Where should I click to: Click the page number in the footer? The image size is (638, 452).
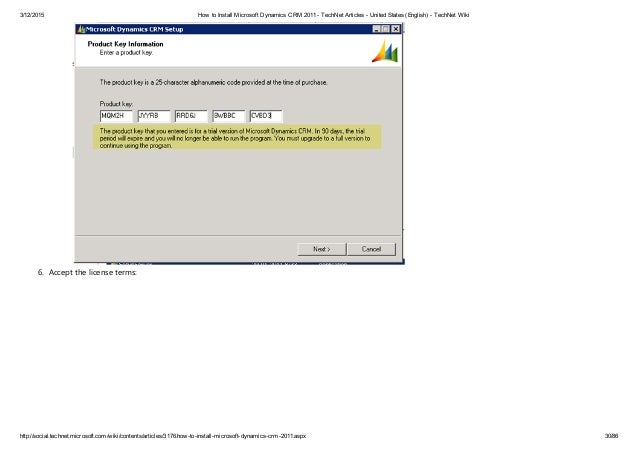pos(611,436)
